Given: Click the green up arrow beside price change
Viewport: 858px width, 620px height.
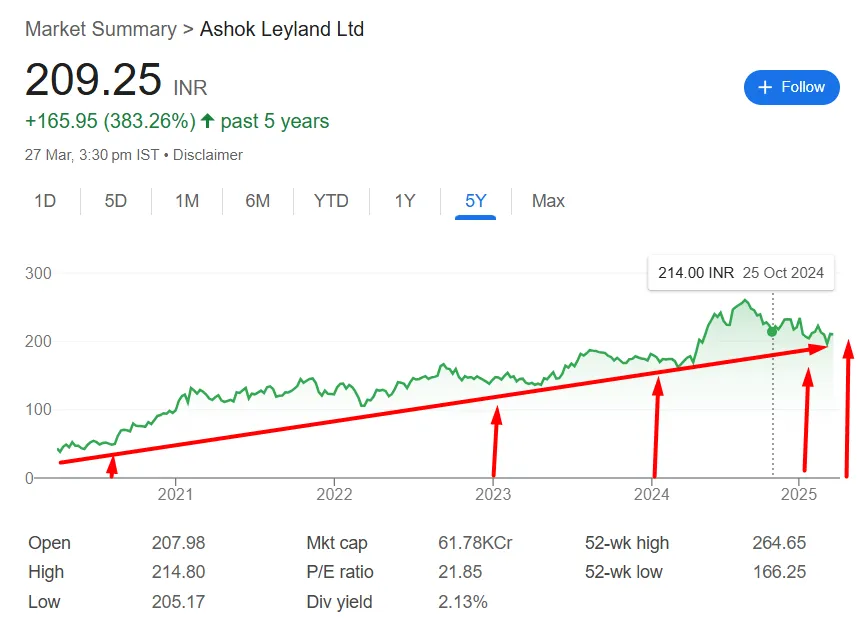Looking at the screenshot, I should (x=208, y=121).
